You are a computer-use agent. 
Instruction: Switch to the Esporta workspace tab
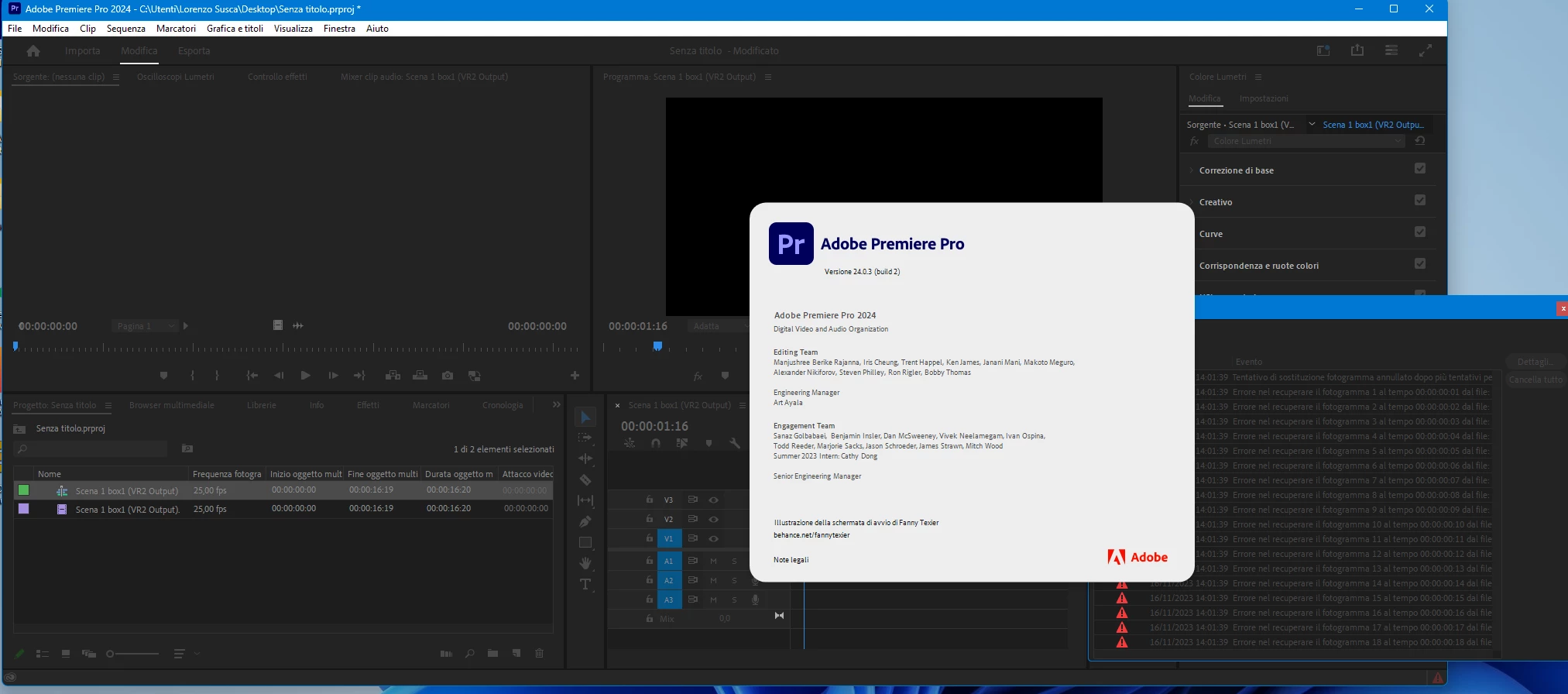194,51
